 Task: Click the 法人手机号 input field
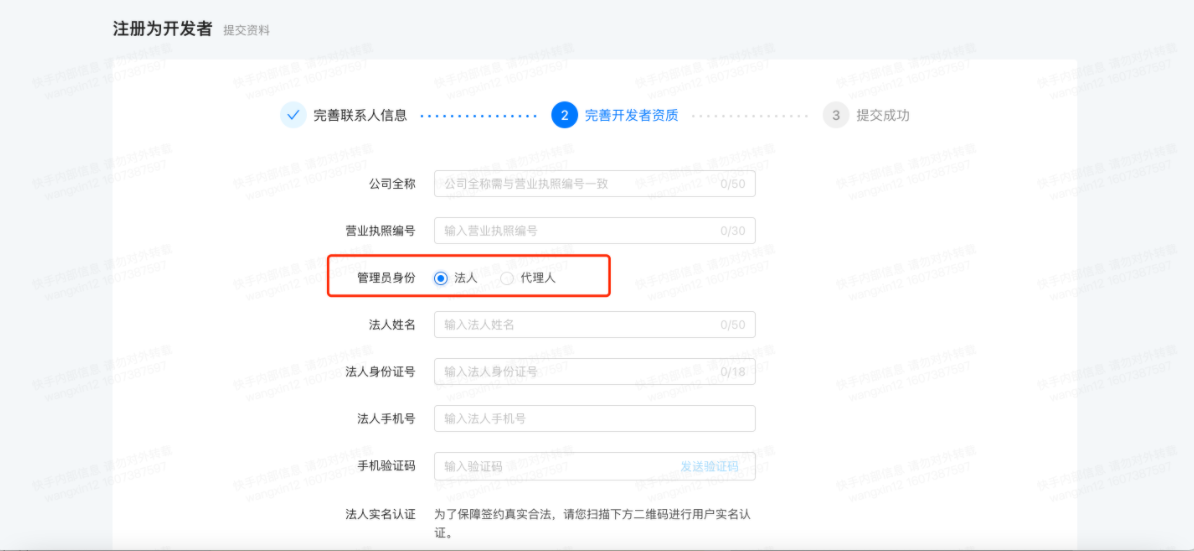pyautogui.click(x=595, y=419)
